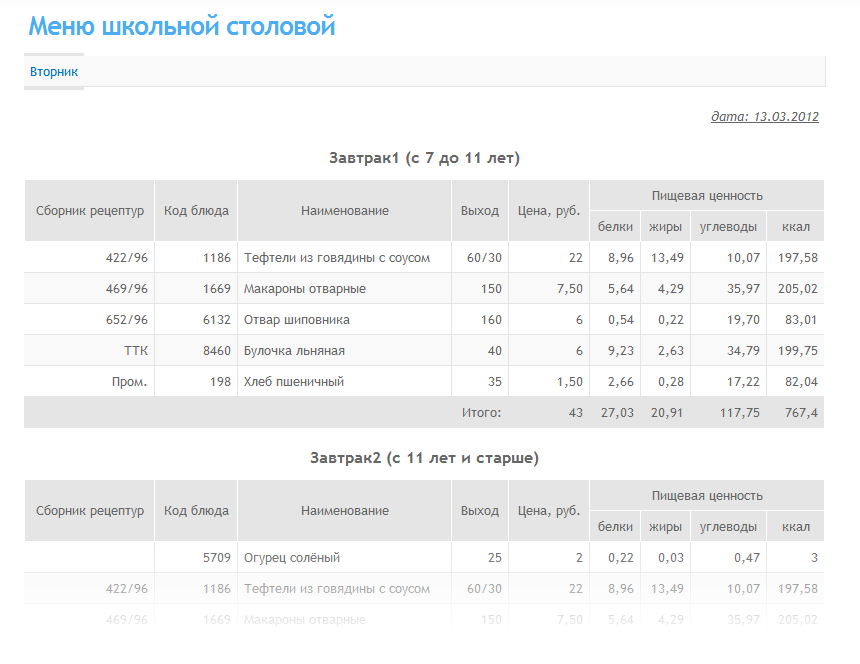This screenshot has height=664, width=860.
Task: Click Сборник рецептур header in Завтрак1 table
Action: (x=90, y=211)
